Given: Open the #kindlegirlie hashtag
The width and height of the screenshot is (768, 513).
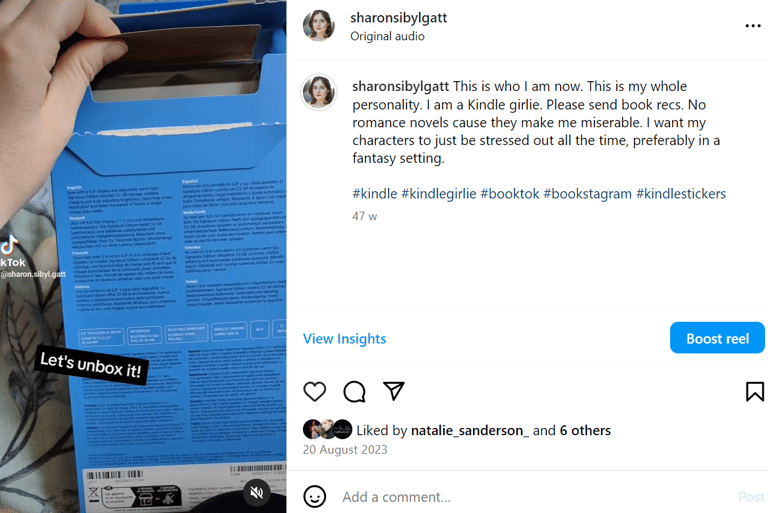Looking at the screenshot, I should click(x=439, y=194).
